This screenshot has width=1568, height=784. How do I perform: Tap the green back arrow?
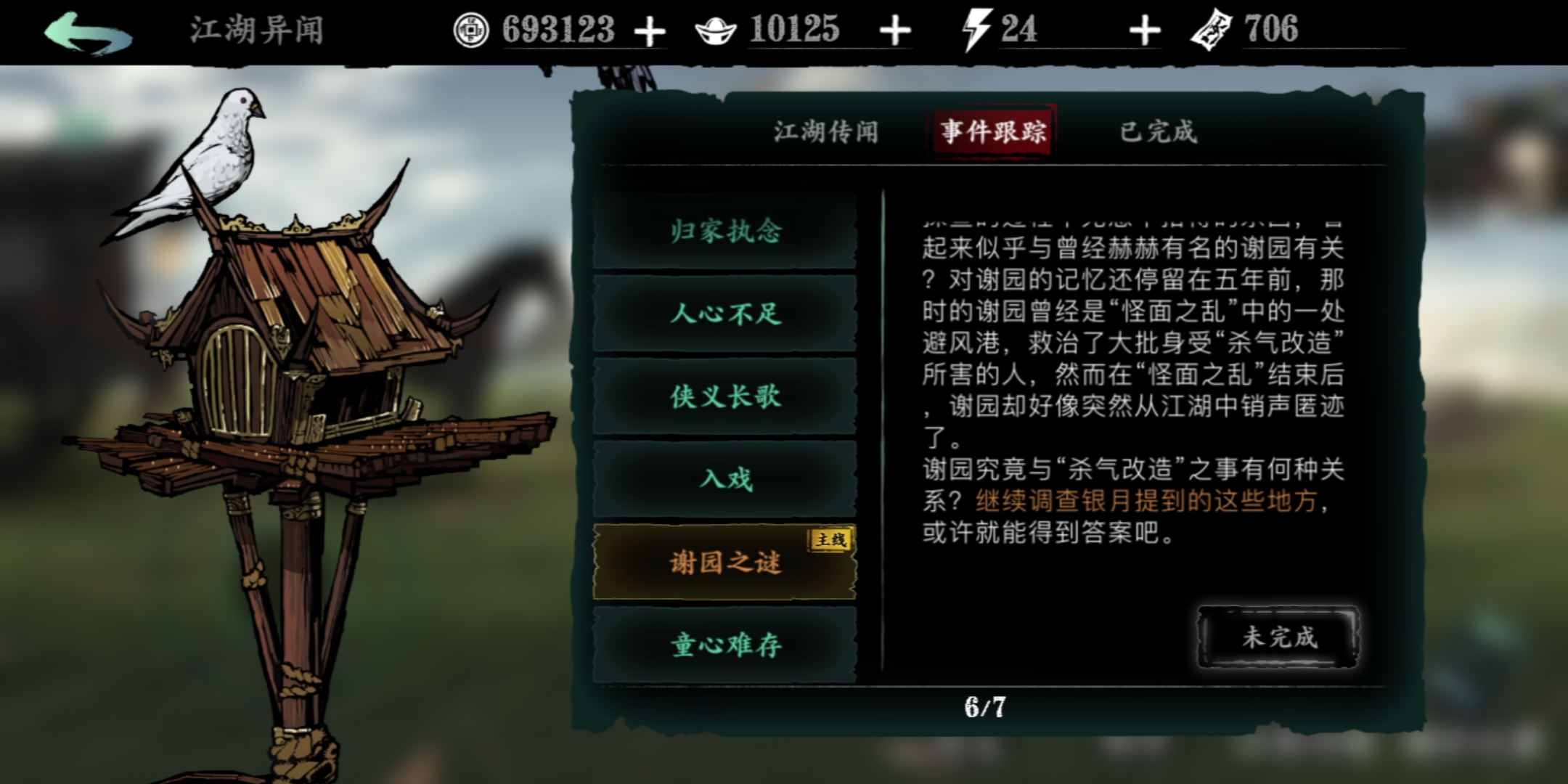(x=88, y=33)
